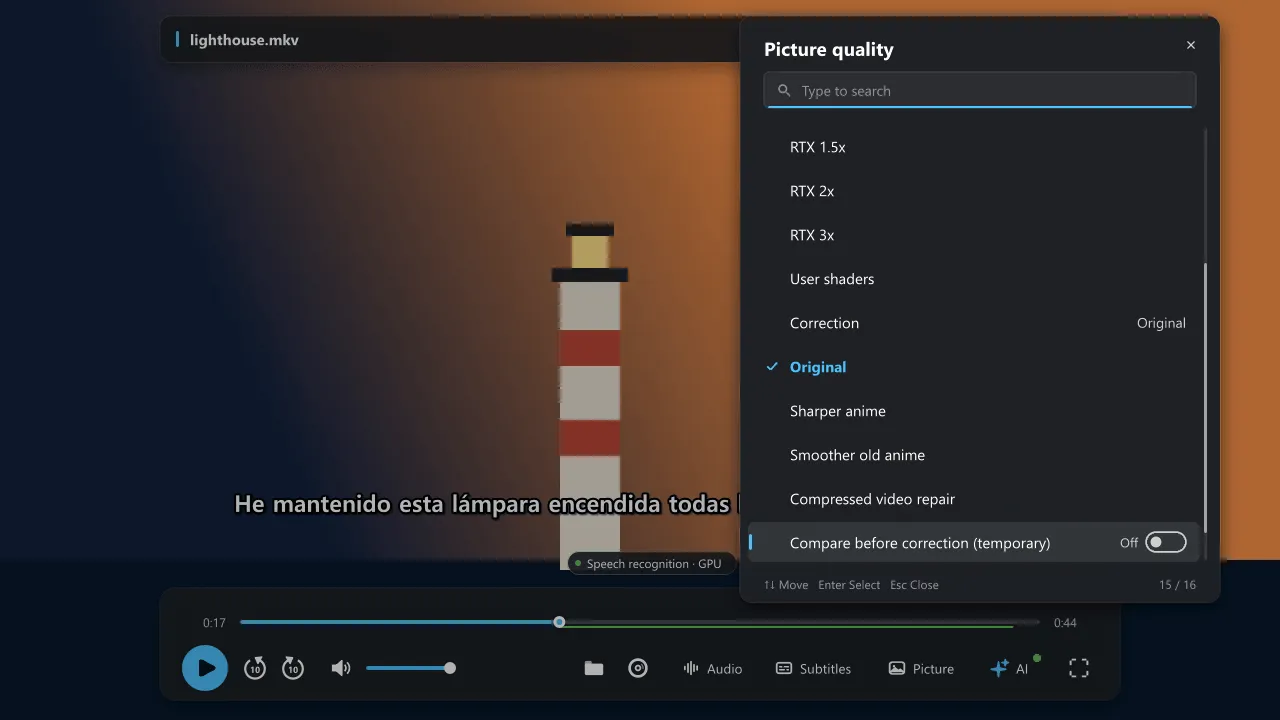Screen dimensions: 1280x720
Task: Choose Compressed video repair preset
Action: coord(975,499)
